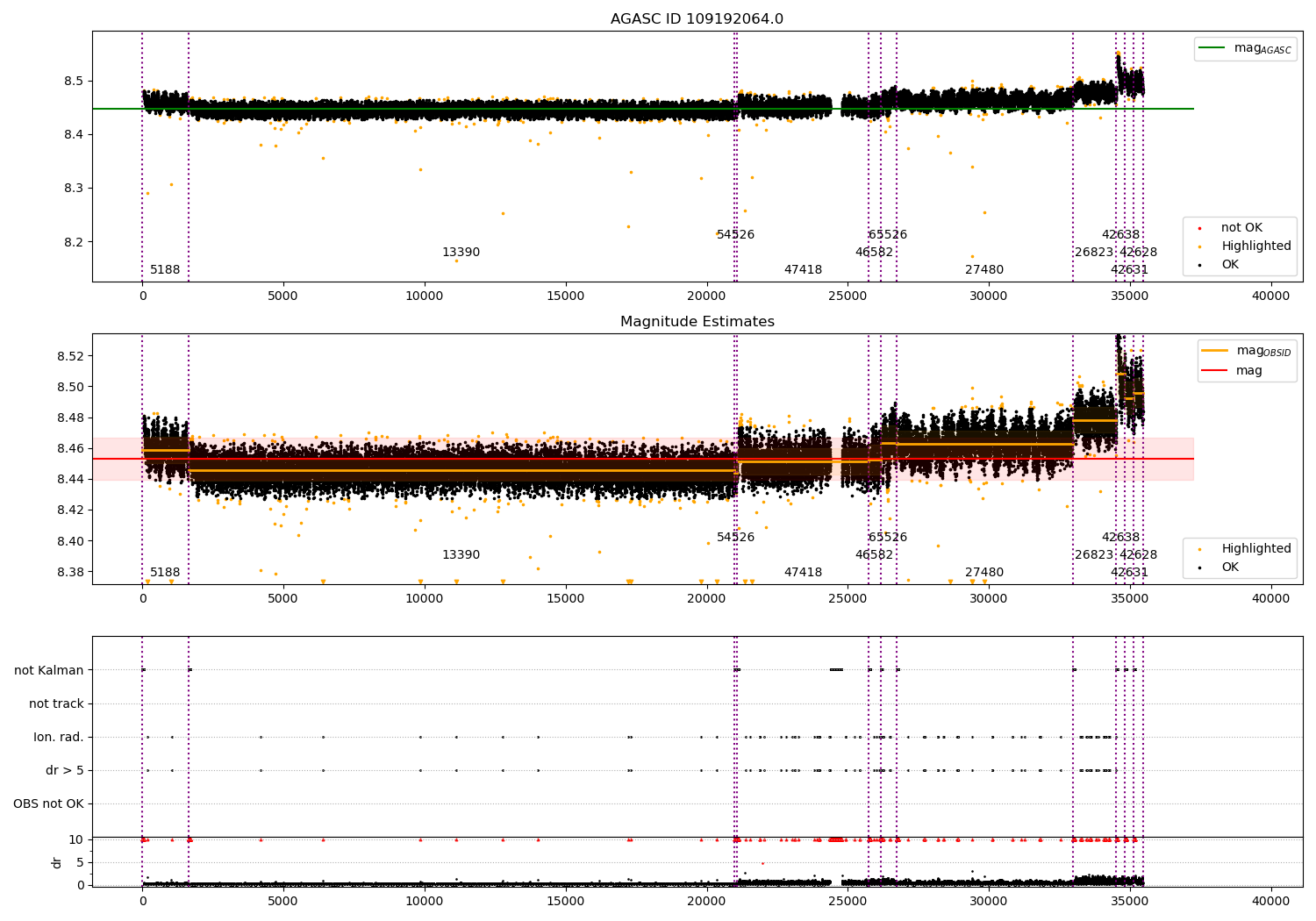The width and height of the screenshot is (1316, 921).
Task: Click OBSID label 13390 in Magnitude Estimates plot
Action: pyautogui.click(x=461, y=555)
